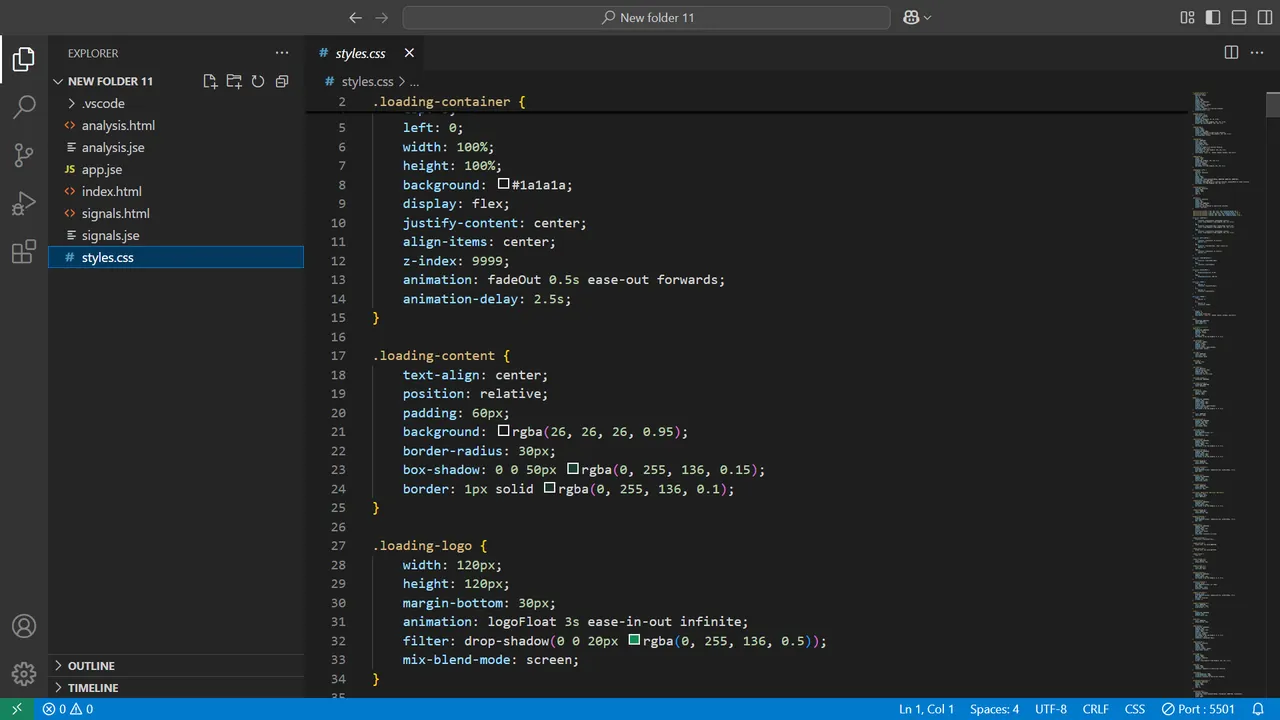
Task: Split the editor to the right
Action: coord(1231,53)
